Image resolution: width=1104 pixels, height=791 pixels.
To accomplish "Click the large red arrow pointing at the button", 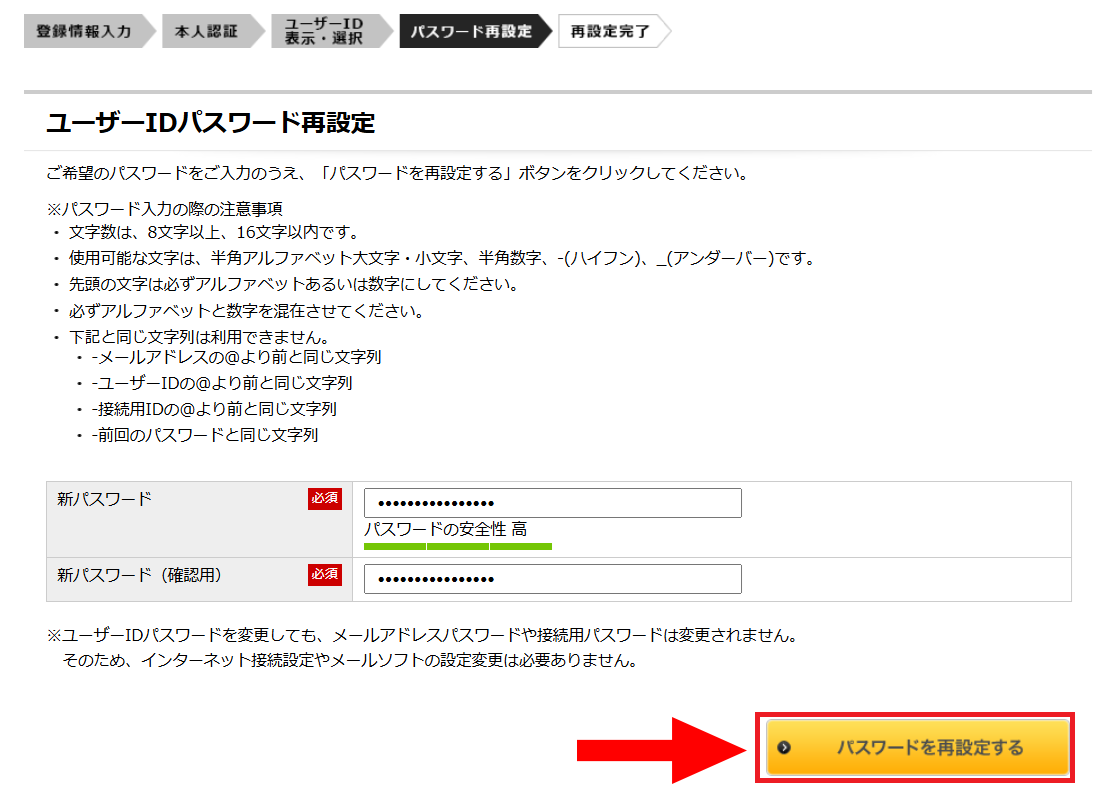I will pos(660,748).
